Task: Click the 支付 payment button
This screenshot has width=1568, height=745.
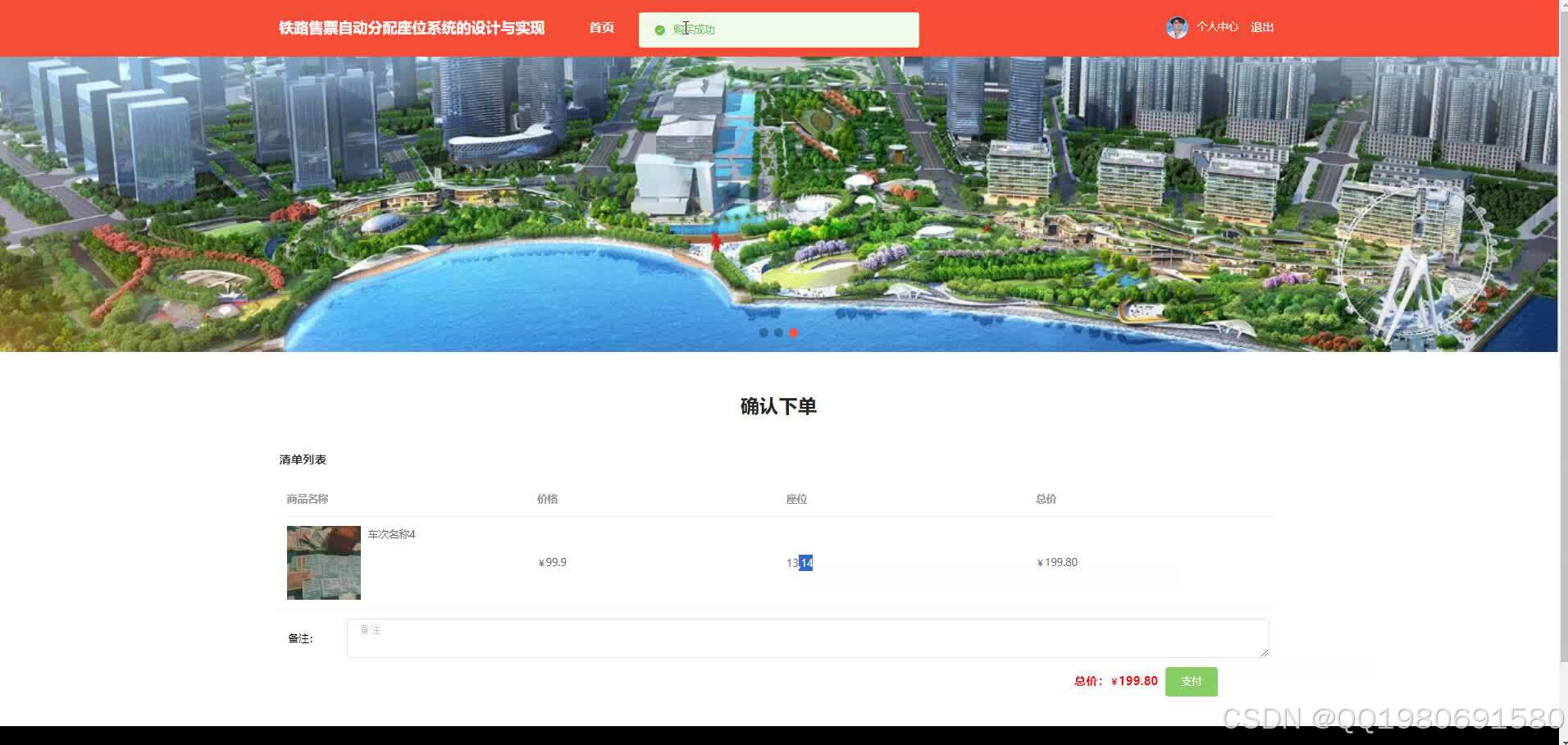Action: [1191, 681]
